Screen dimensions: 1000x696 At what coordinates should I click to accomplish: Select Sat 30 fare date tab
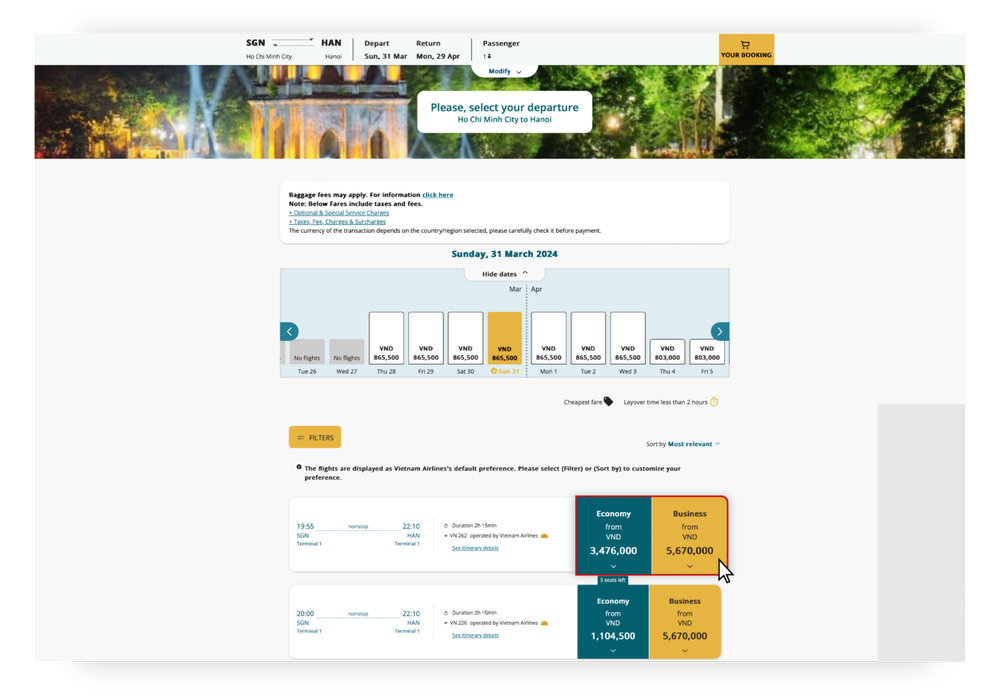pyautogui.click(x=466, y=338)
